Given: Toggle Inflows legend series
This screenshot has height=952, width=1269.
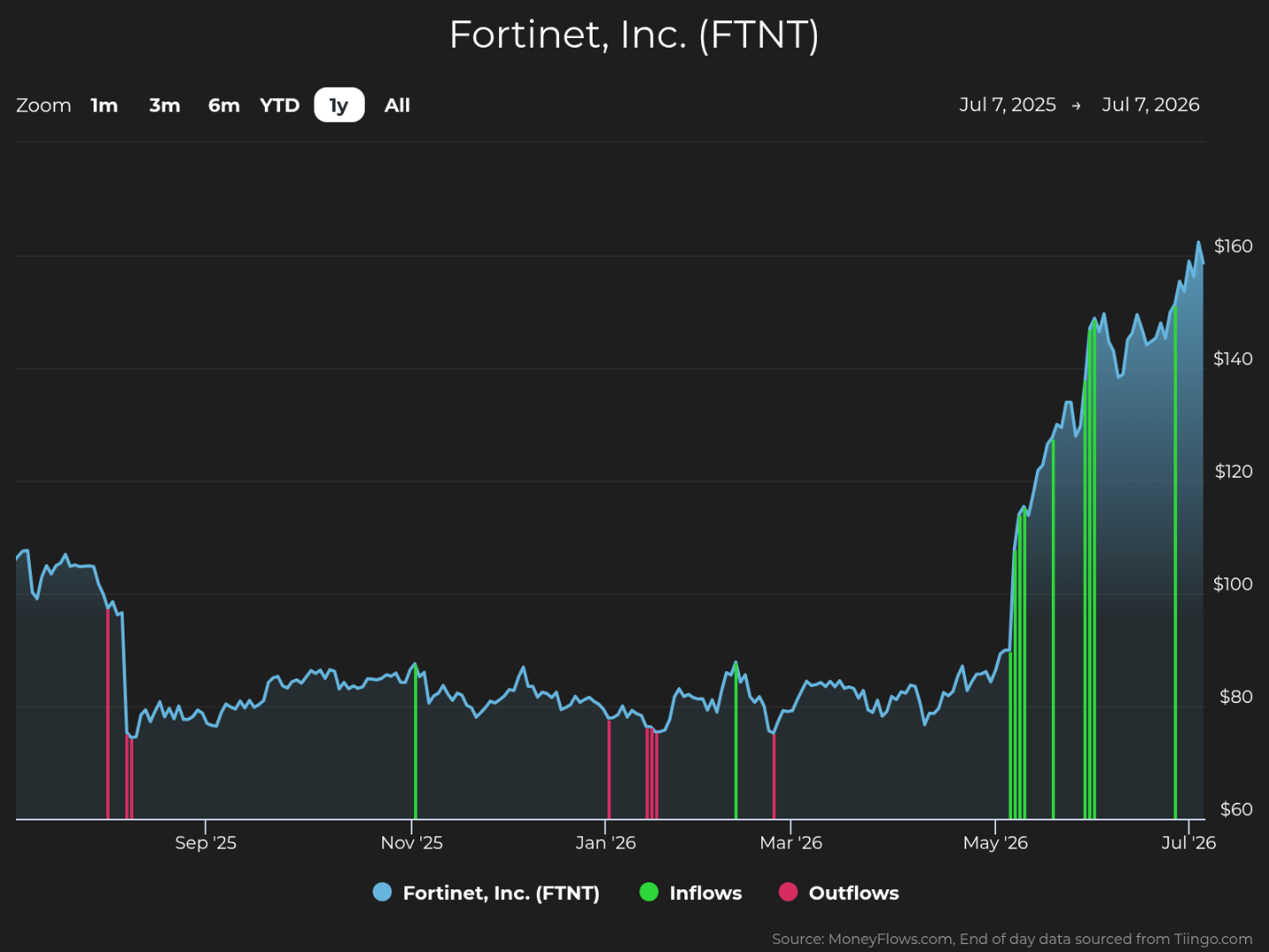Looking at the screenshot, I should click(691, 893).
